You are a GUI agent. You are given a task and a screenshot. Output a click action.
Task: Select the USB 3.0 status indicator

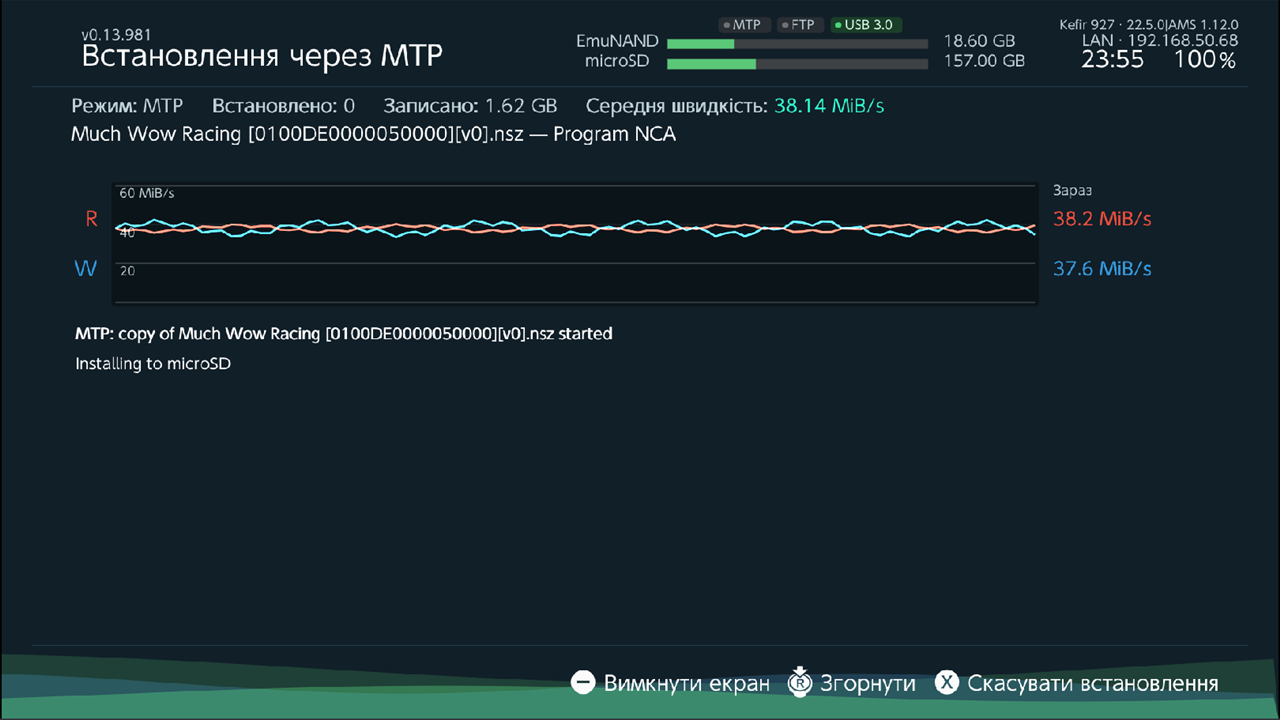click(865, 24)
